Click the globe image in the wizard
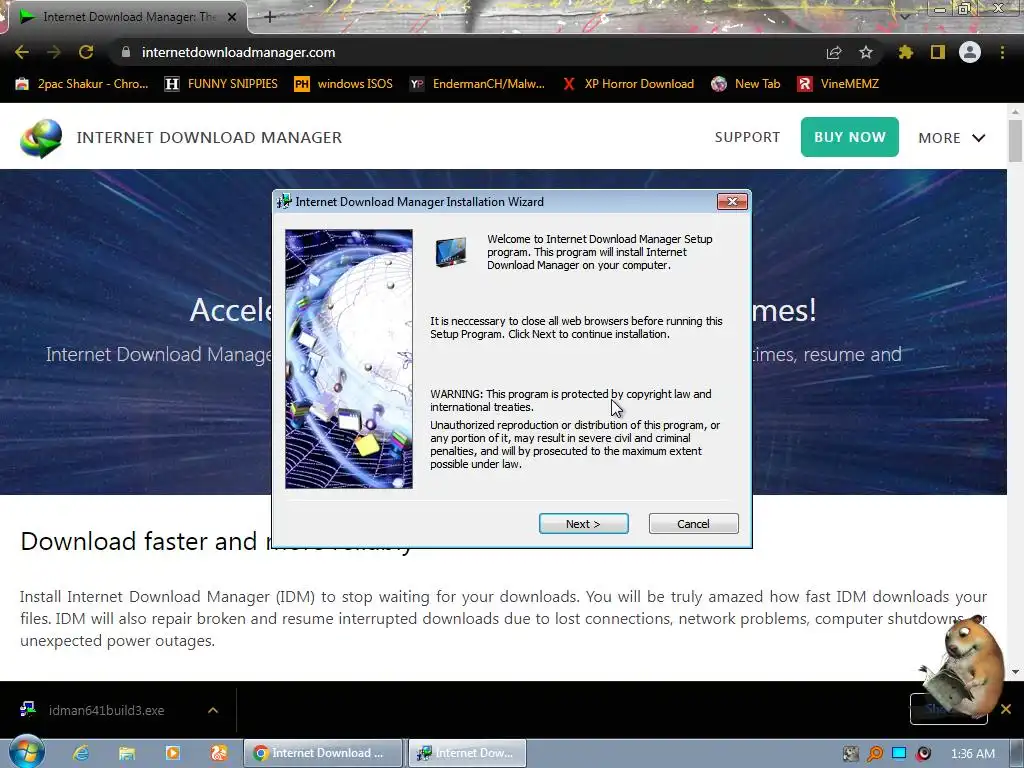1024x768 pixels. (349, 359)
